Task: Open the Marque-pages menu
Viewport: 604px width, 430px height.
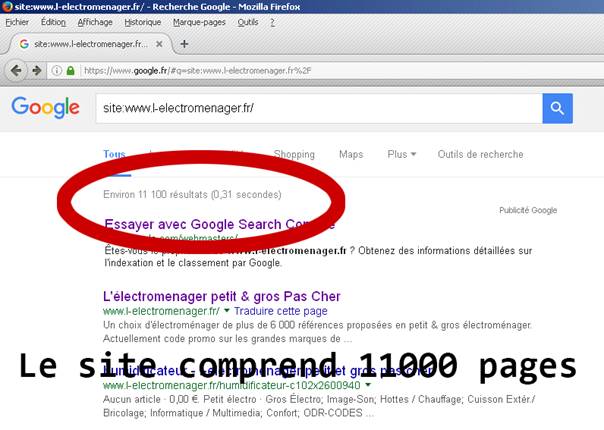Action: pyautogui.click(x=200, y=22)
